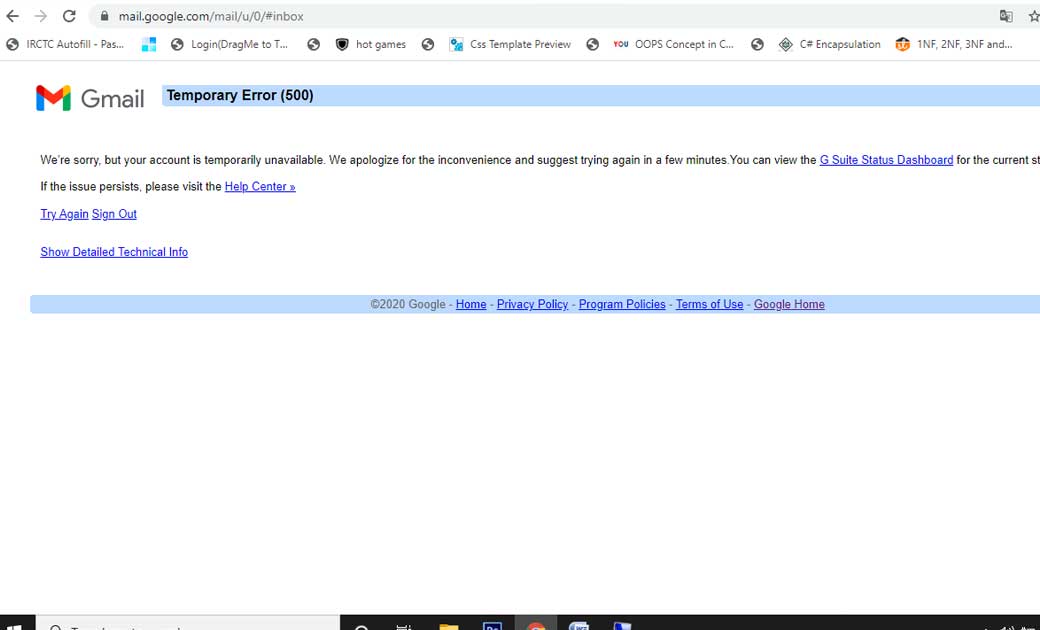
Task: Open the Login(DragMe to T... bookmark
Action: point(229,44)
